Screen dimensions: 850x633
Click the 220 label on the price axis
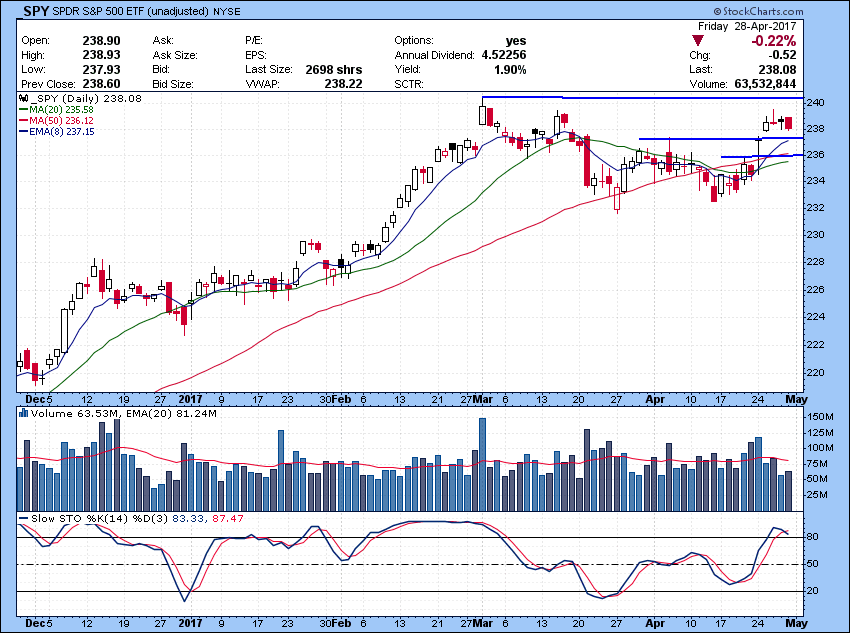pos(817,372)
